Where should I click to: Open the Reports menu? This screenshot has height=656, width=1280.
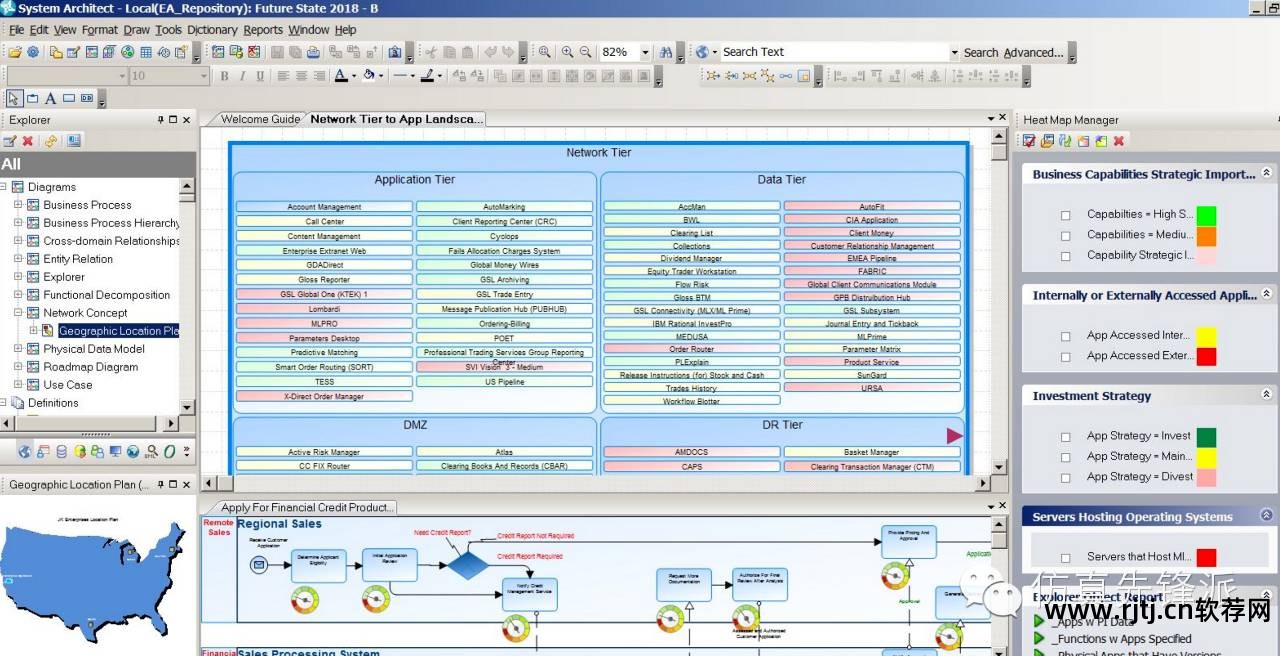(263, 30)
